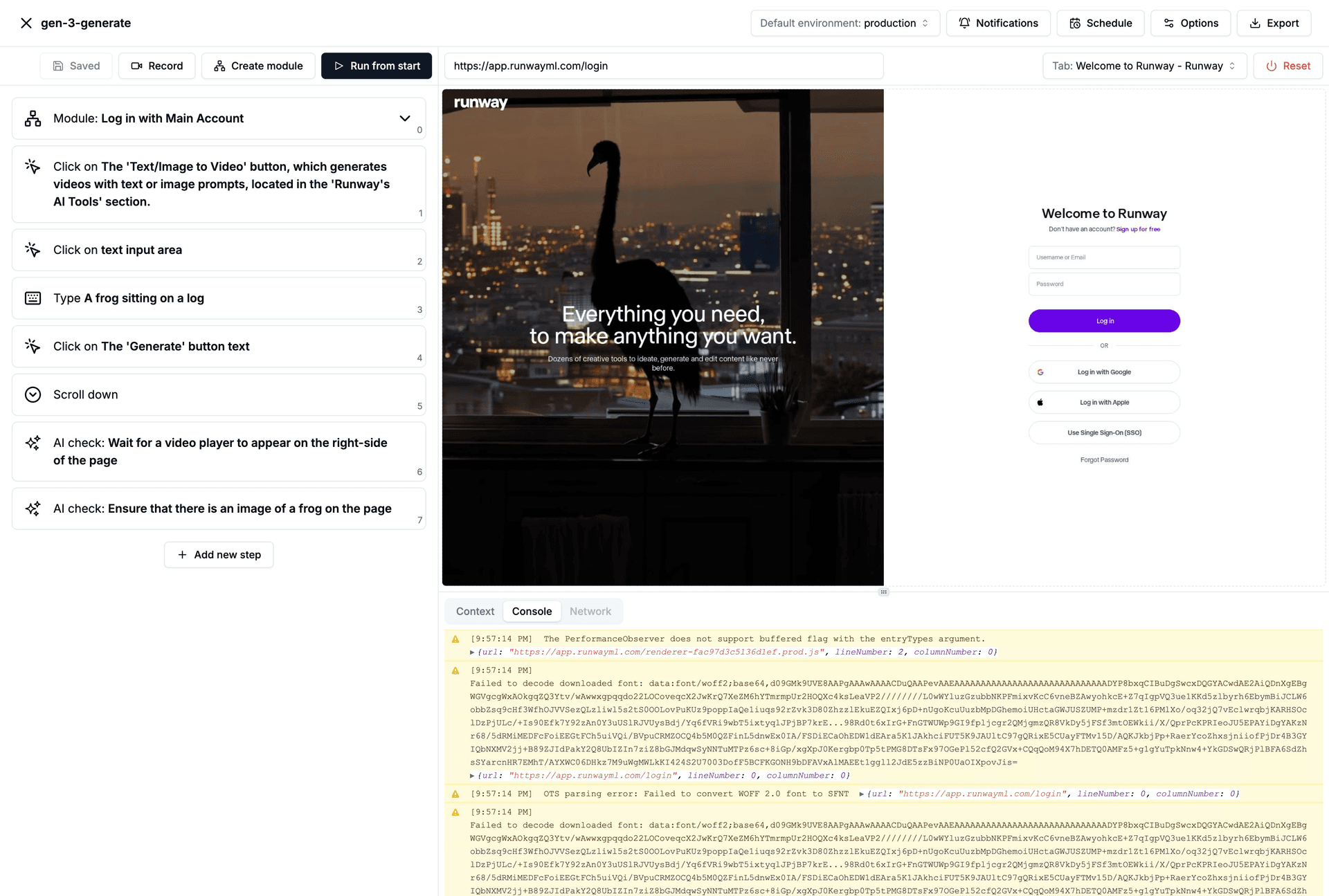Add a new step
This screenshot has width=1329, height=896.
coord(219,555)
